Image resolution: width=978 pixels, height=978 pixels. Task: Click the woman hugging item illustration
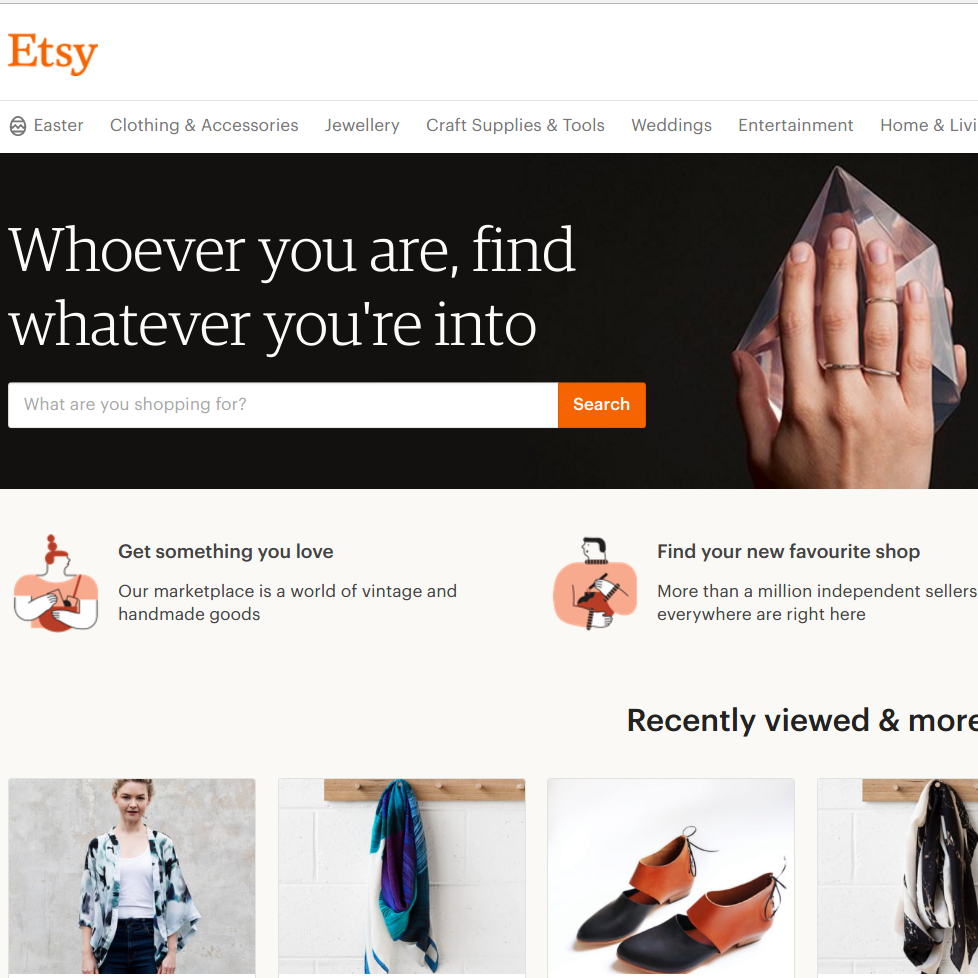(56, 583)
